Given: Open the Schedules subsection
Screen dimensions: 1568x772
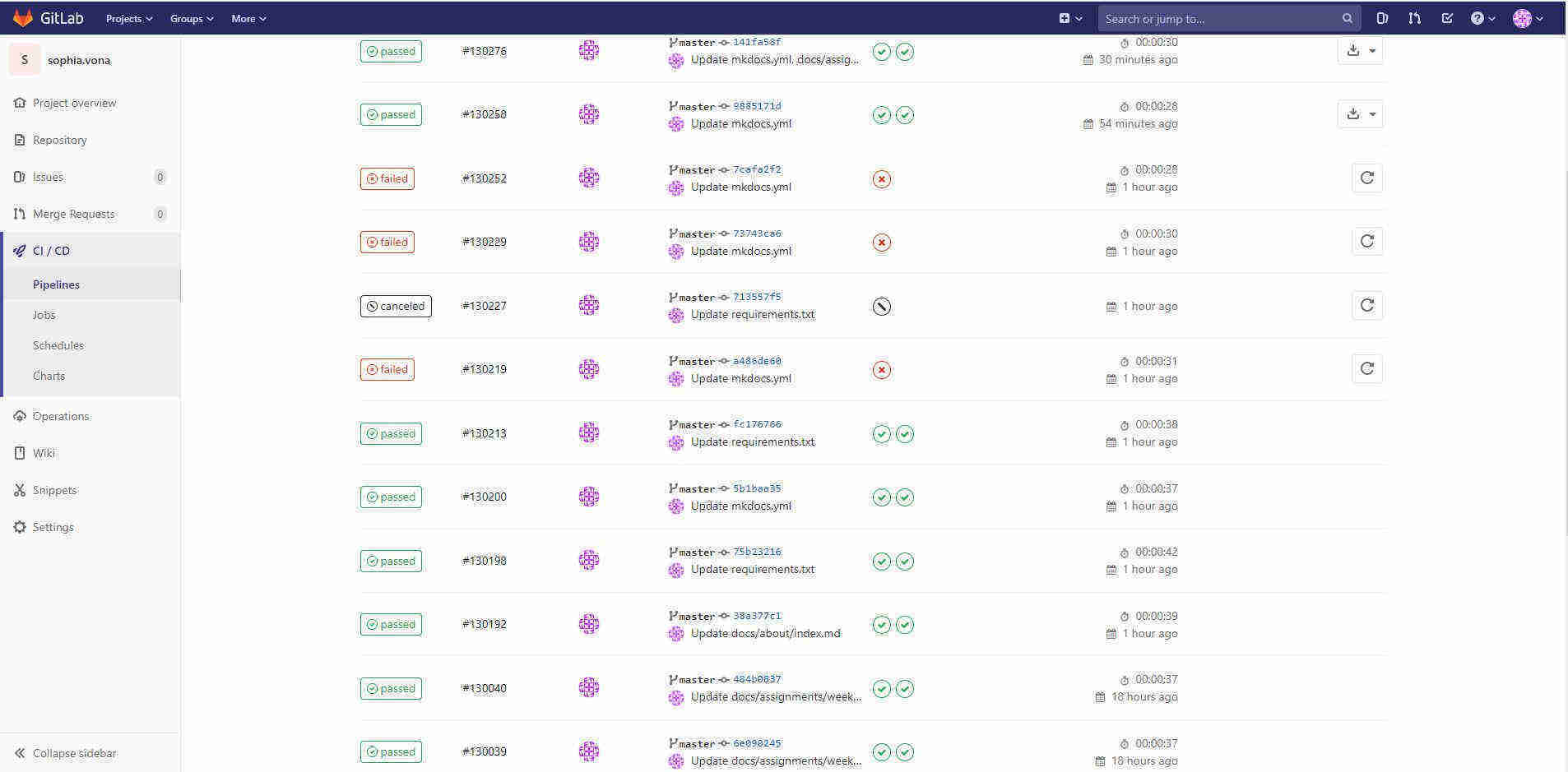Looking at the screenshot, I should (x=58, y=345).
